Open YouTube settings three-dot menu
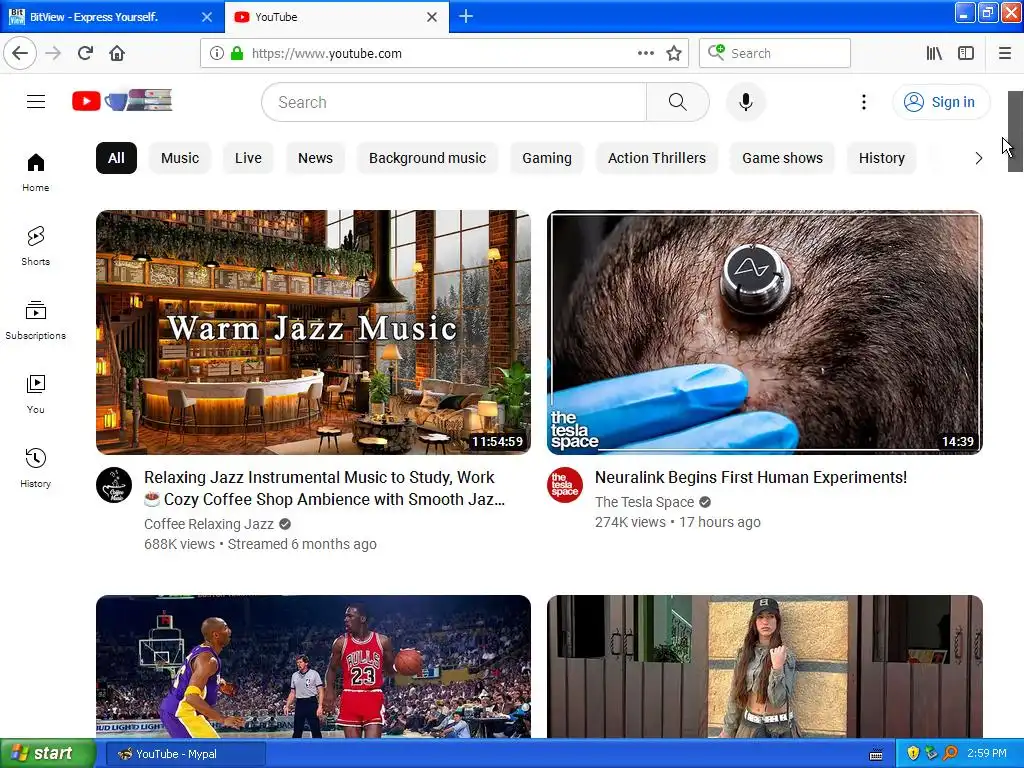The width and height of the screenshot is (1024, 768). pyautogui.click(x=863, y=102)
